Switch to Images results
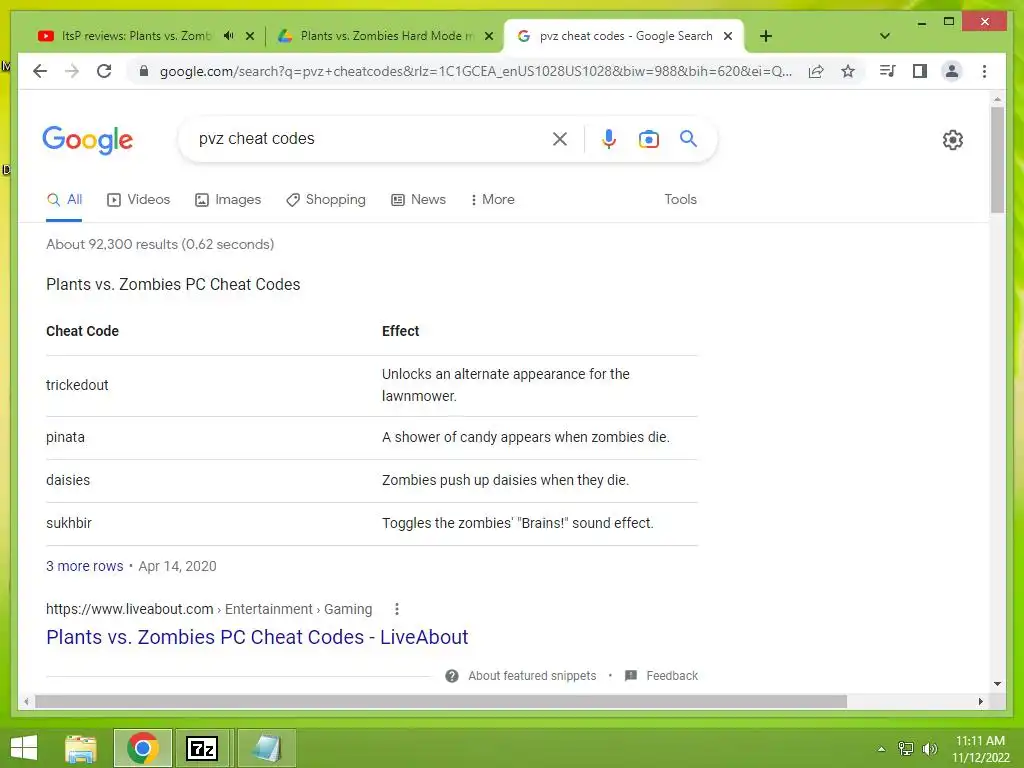Screen dimensions: 1024x768 point(228,200)
